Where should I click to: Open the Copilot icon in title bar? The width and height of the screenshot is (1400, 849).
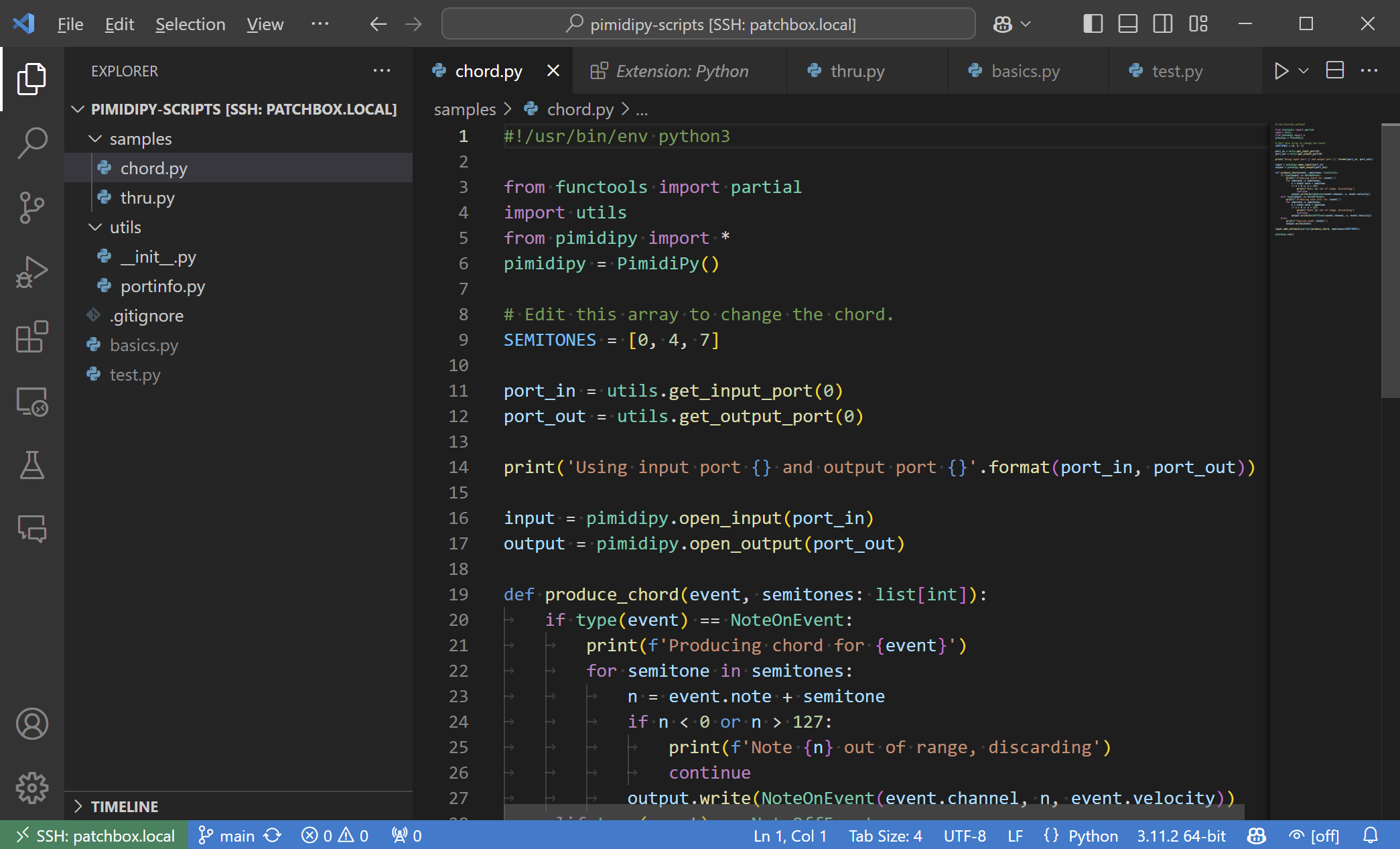pos(1003,24)
